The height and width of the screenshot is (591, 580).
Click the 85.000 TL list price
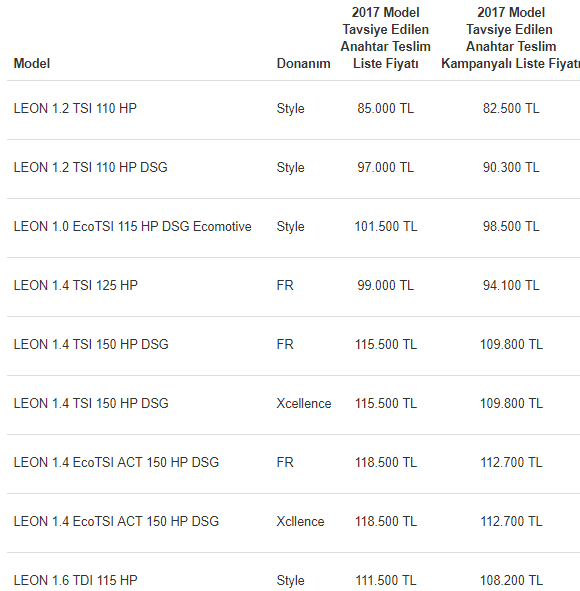pos(386,109)
